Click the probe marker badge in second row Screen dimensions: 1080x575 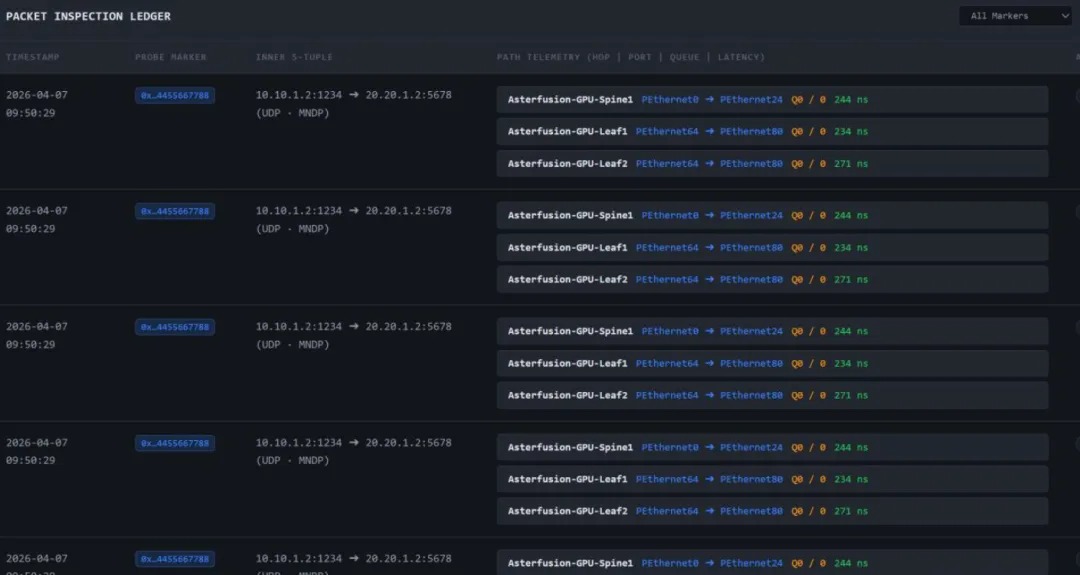[175, 212]
